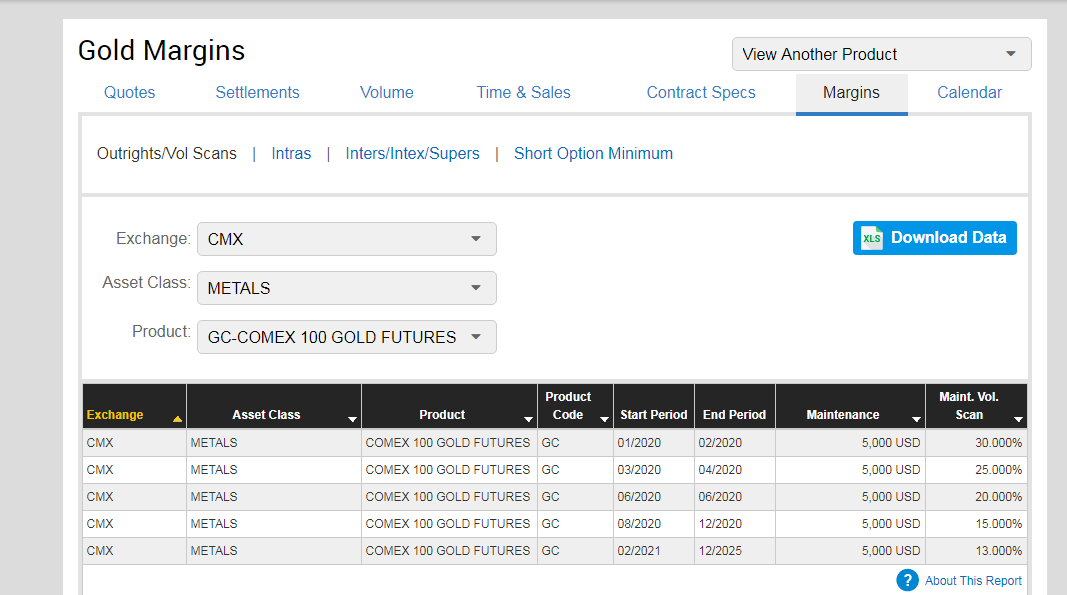The image size is (1067, 595).
Task: Open the View Another Product dropdown
Action: coord(881,54)
